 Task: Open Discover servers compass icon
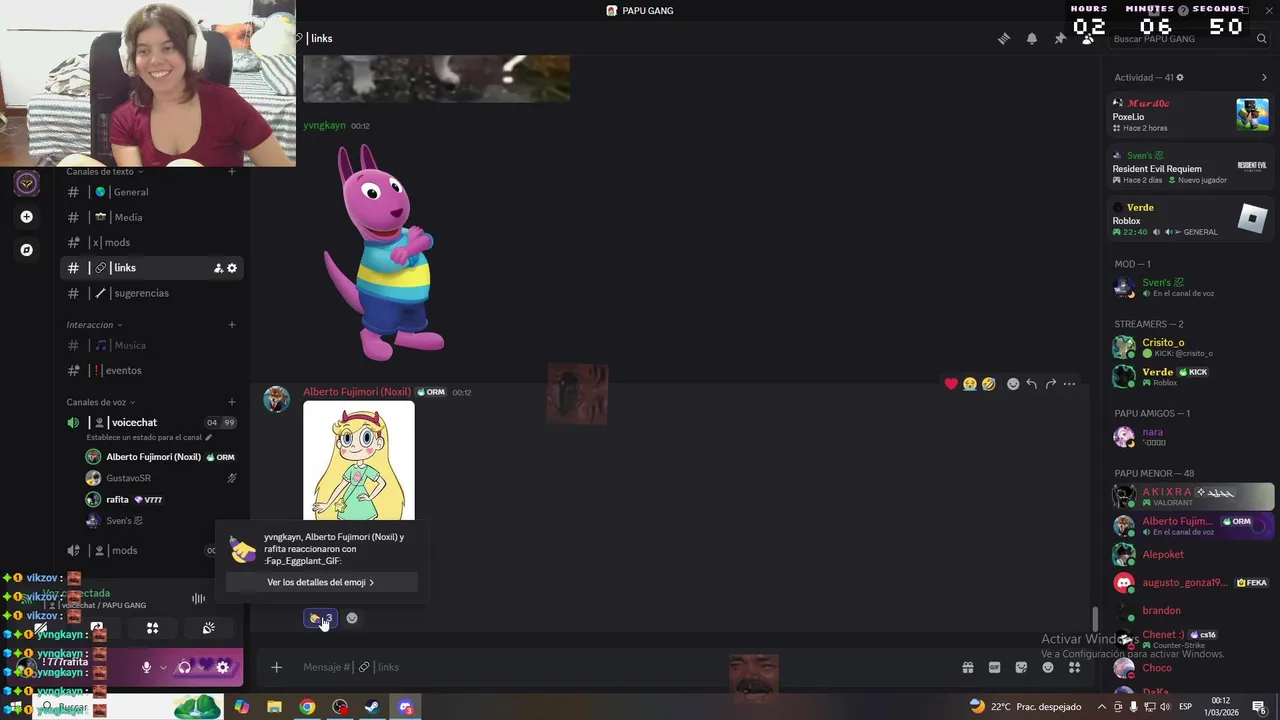click(27, 250)
